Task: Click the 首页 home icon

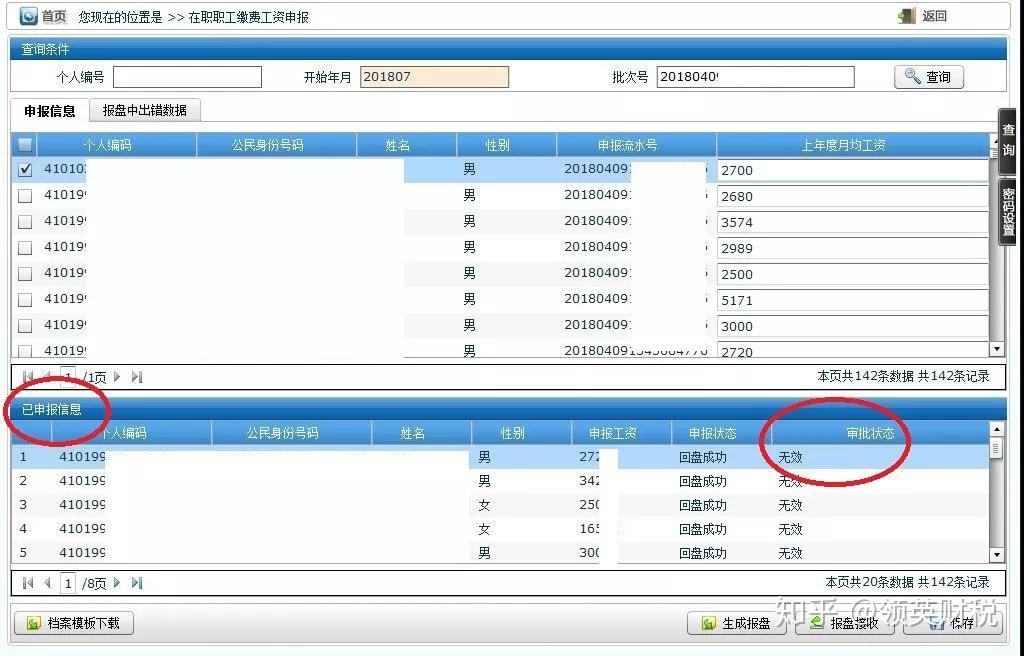Action: coord(29,16)
